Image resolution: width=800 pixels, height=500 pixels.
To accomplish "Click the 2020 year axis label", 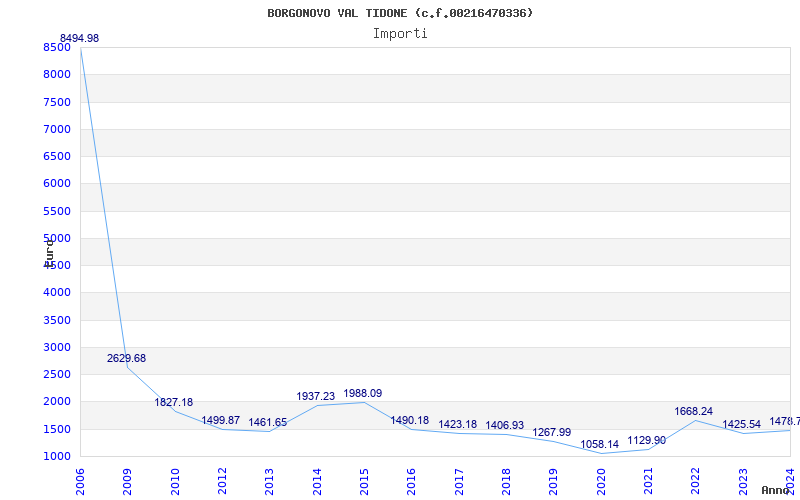I will click(x=602, y=480).
